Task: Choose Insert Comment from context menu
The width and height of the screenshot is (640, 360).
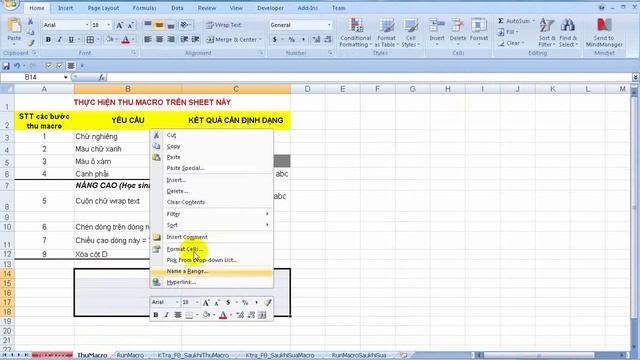Action: tap(211, 237)
